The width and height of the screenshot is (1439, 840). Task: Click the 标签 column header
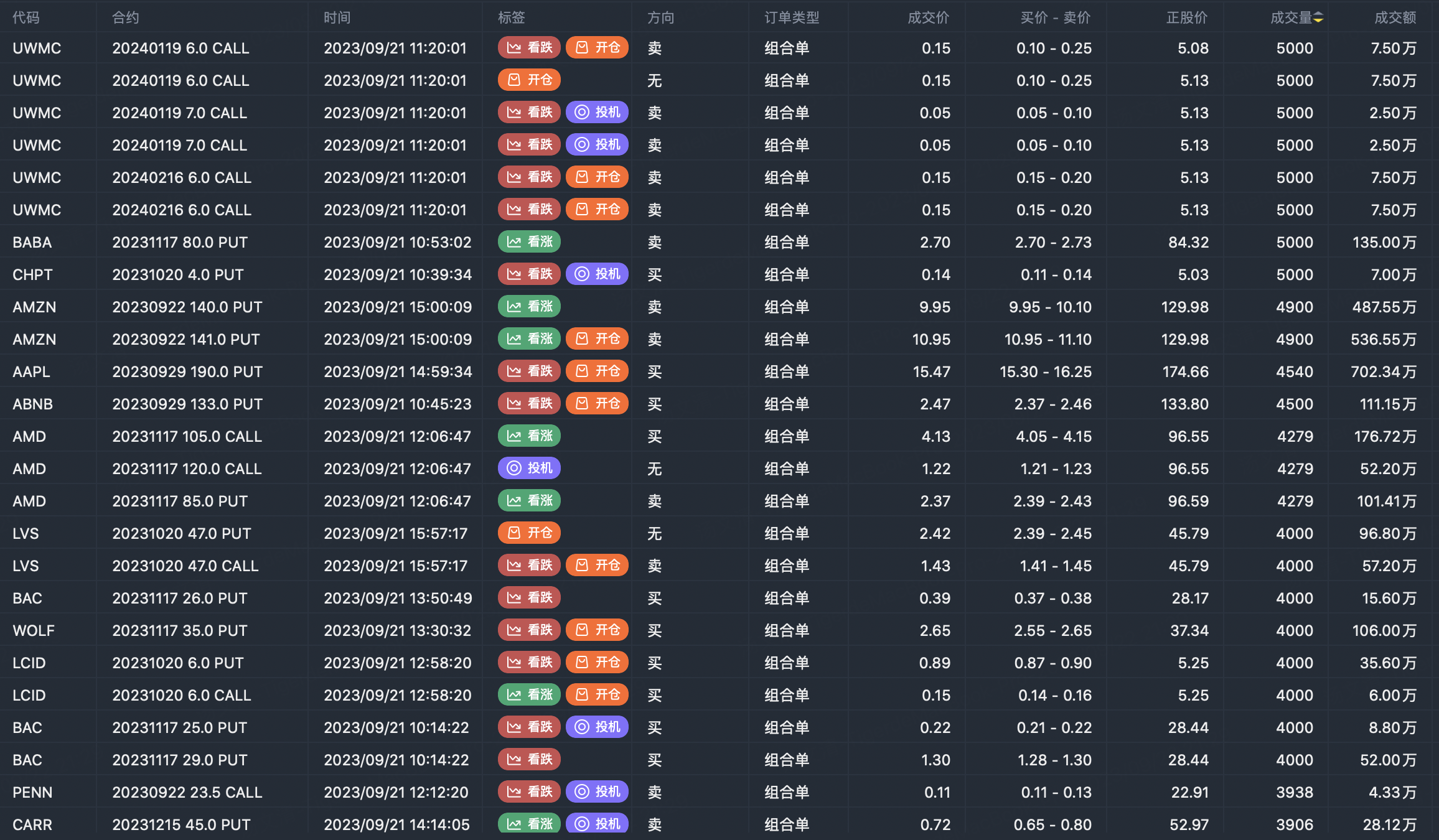512,18
